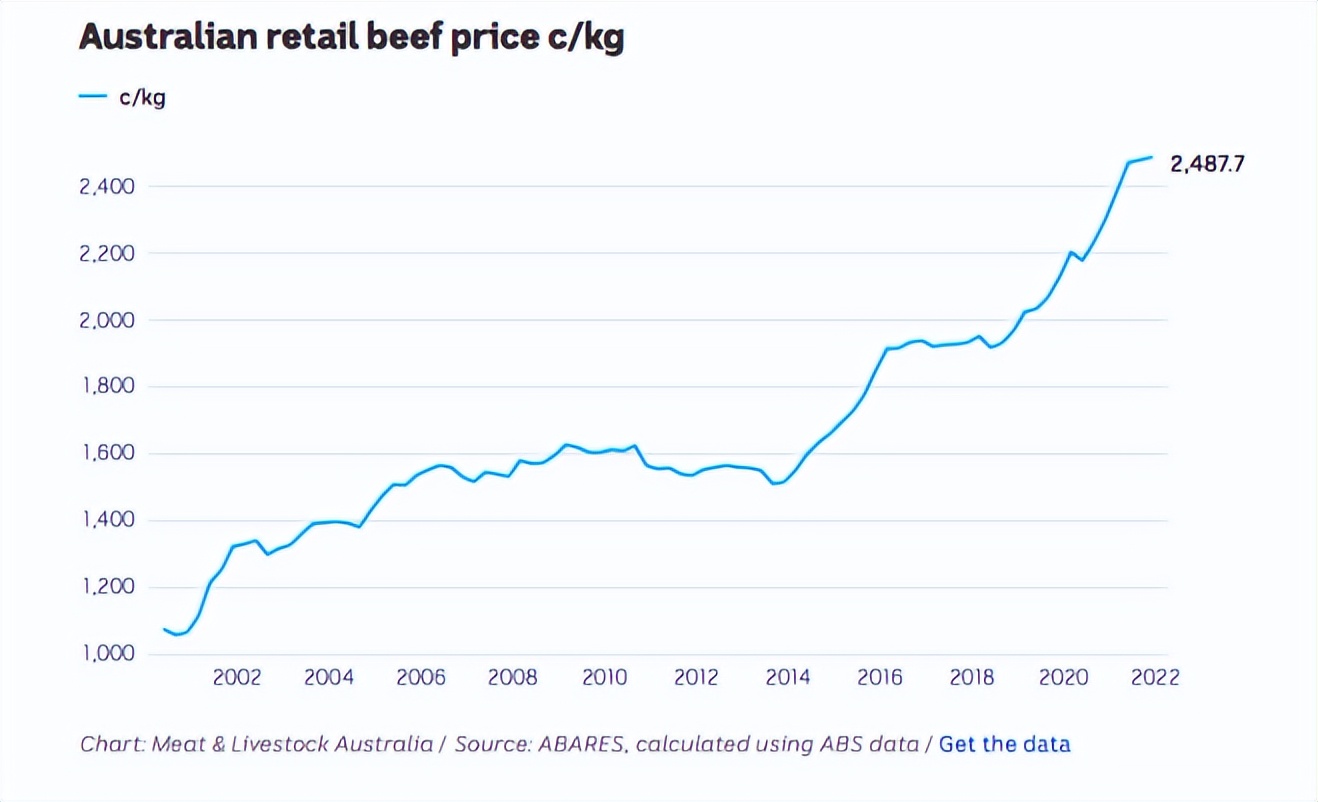Click the 1,000 y-axis label
Image resolution: width=1318 pixels, height=802 pixels.
click(x=108, y=654)
